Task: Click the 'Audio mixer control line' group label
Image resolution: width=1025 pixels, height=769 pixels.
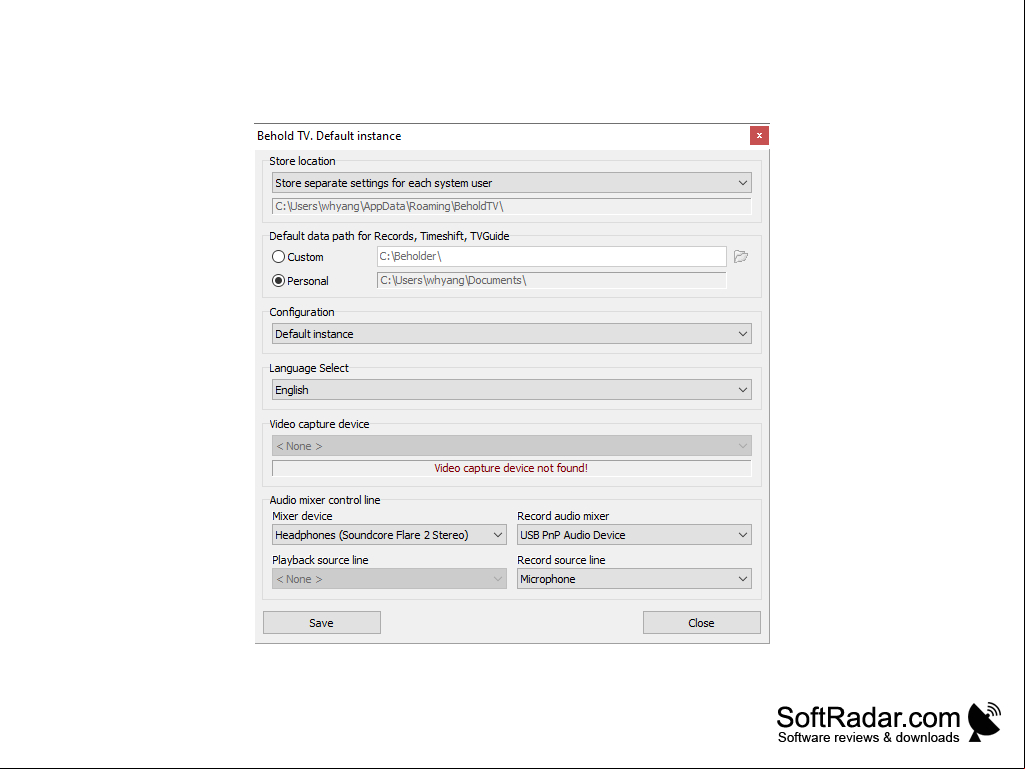Action: tap(325, 500)
